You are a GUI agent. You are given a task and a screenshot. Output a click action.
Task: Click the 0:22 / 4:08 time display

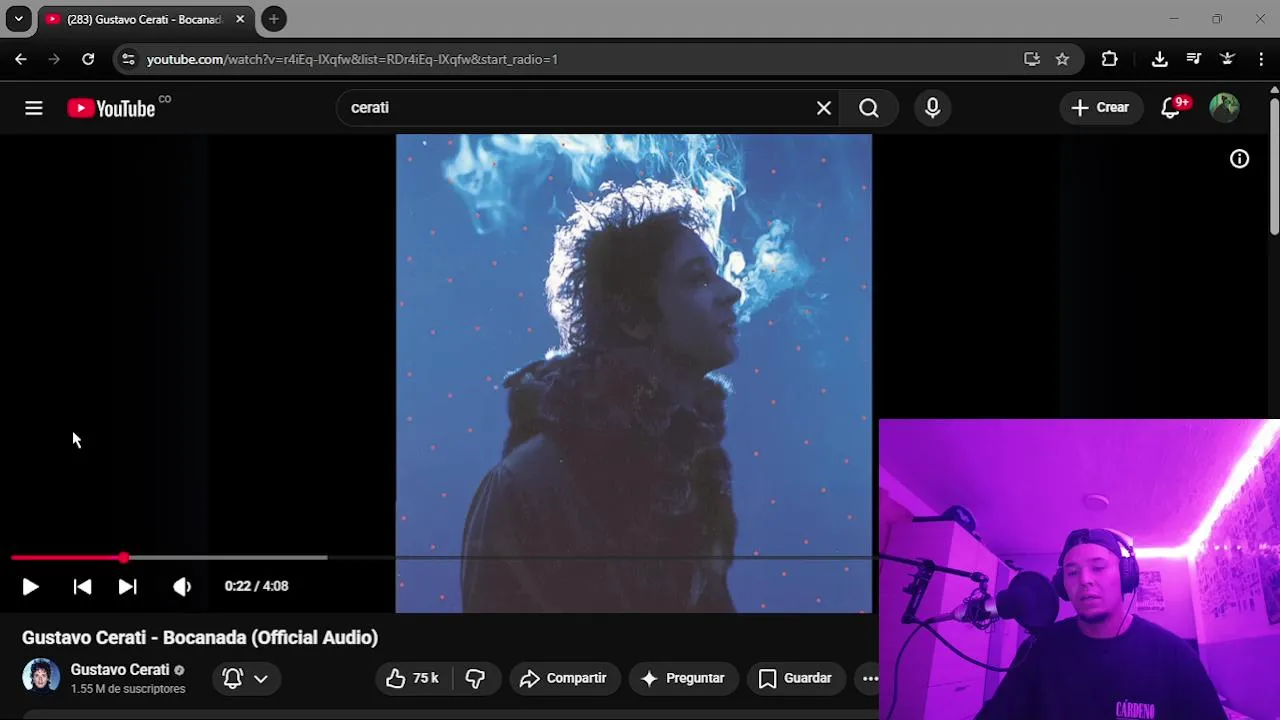pos(256,586)
